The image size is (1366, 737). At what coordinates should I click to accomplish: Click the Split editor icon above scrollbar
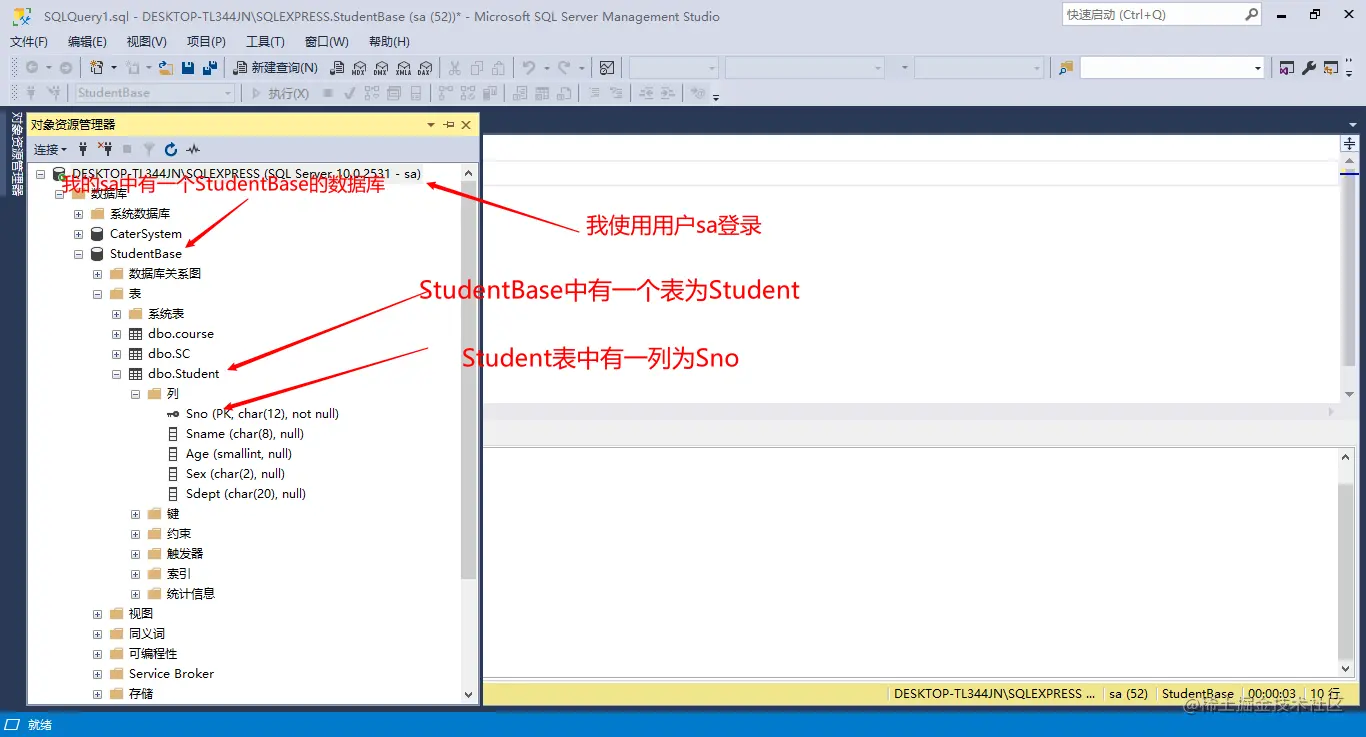coord(1349,143)
